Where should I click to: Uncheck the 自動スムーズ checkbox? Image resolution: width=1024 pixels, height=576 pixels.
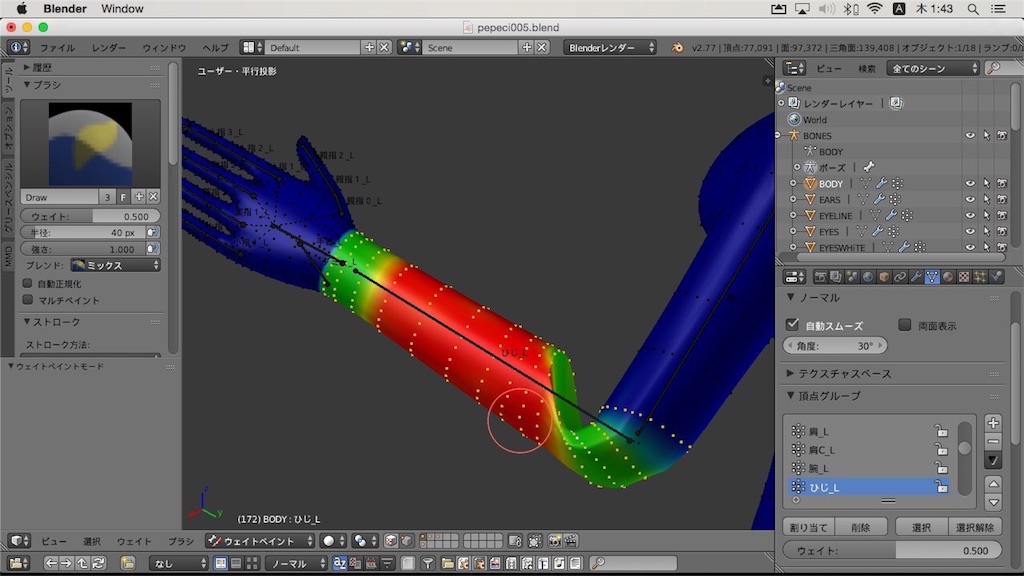point(792,325)
